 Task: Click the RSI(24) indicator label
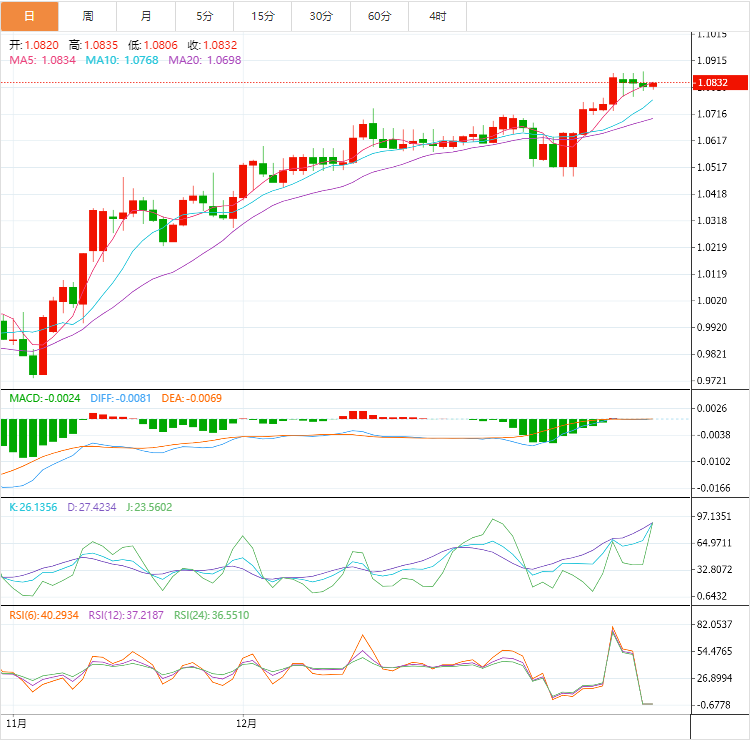tap(211, 615)
